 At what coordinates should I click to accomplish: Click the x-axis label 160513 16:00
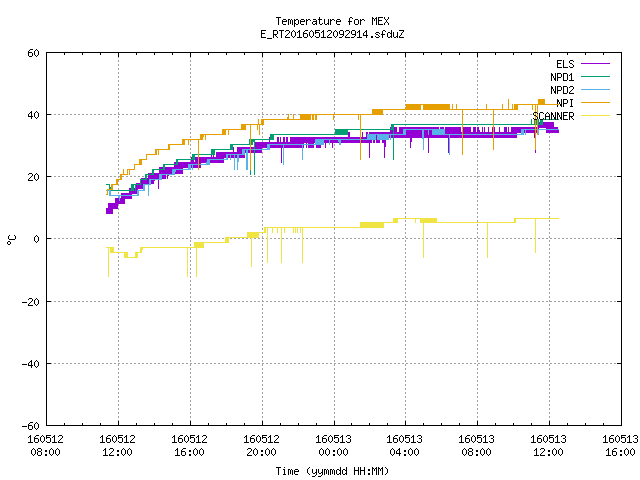[620, 446]
